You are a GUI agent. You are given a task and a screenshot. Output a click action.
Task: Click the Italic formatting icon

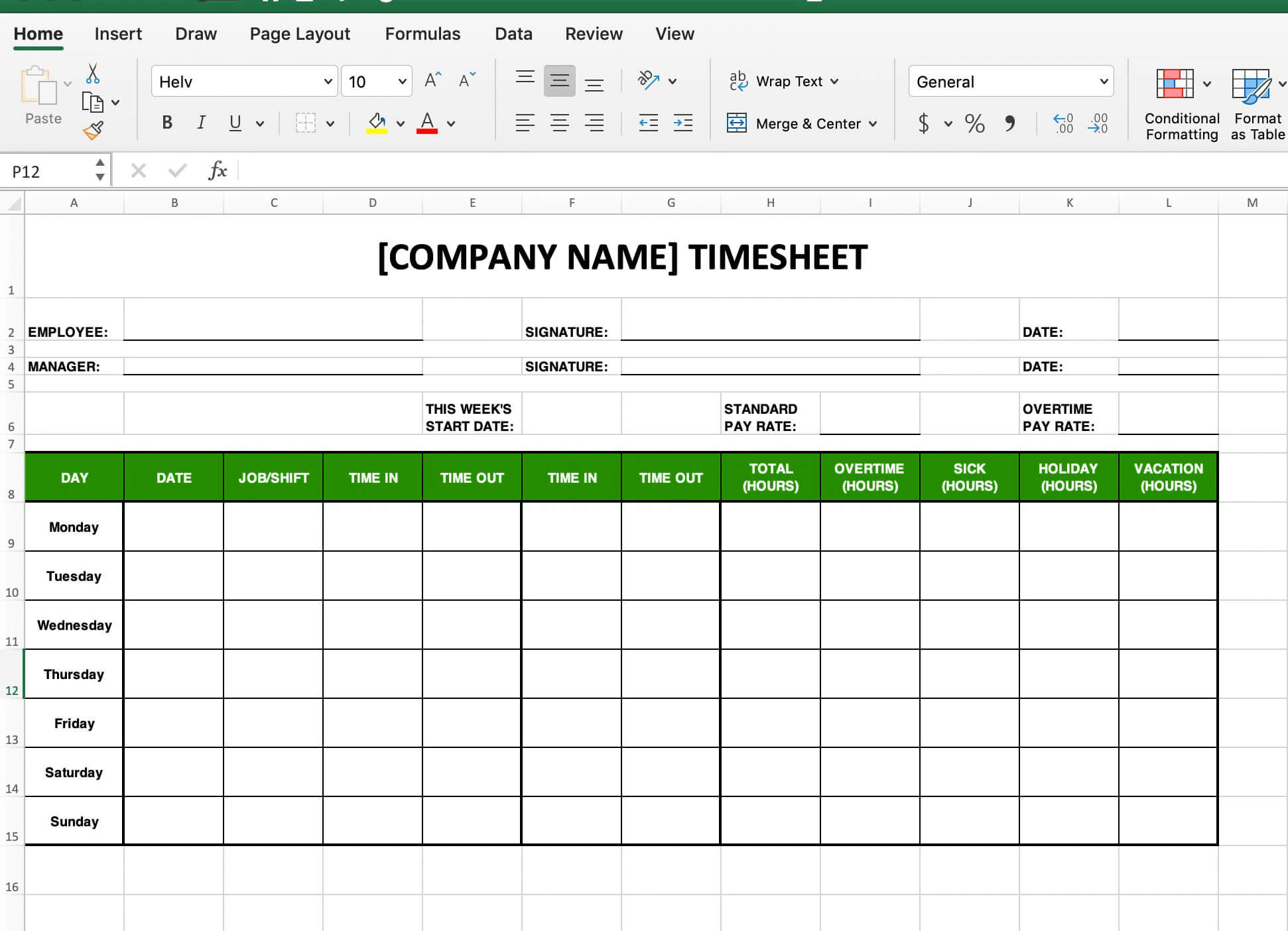[x=200, y=122]
